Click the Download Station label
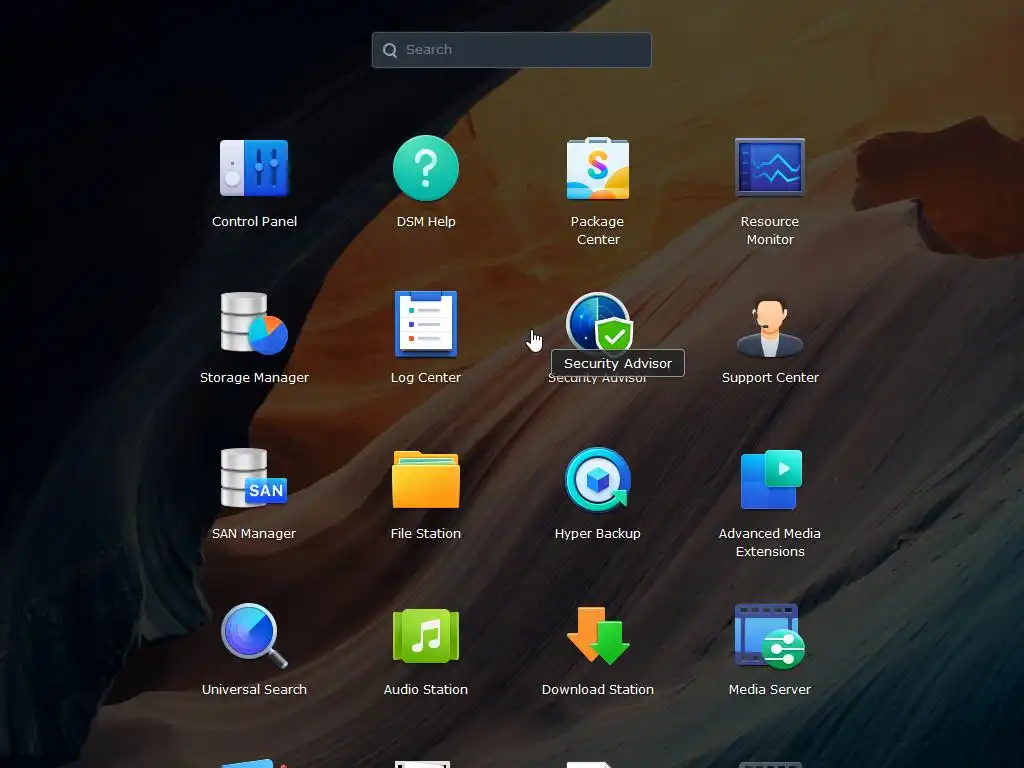The width and height of the screenshot is (1024, 768). pyautogui.click(x=598, y=690)
